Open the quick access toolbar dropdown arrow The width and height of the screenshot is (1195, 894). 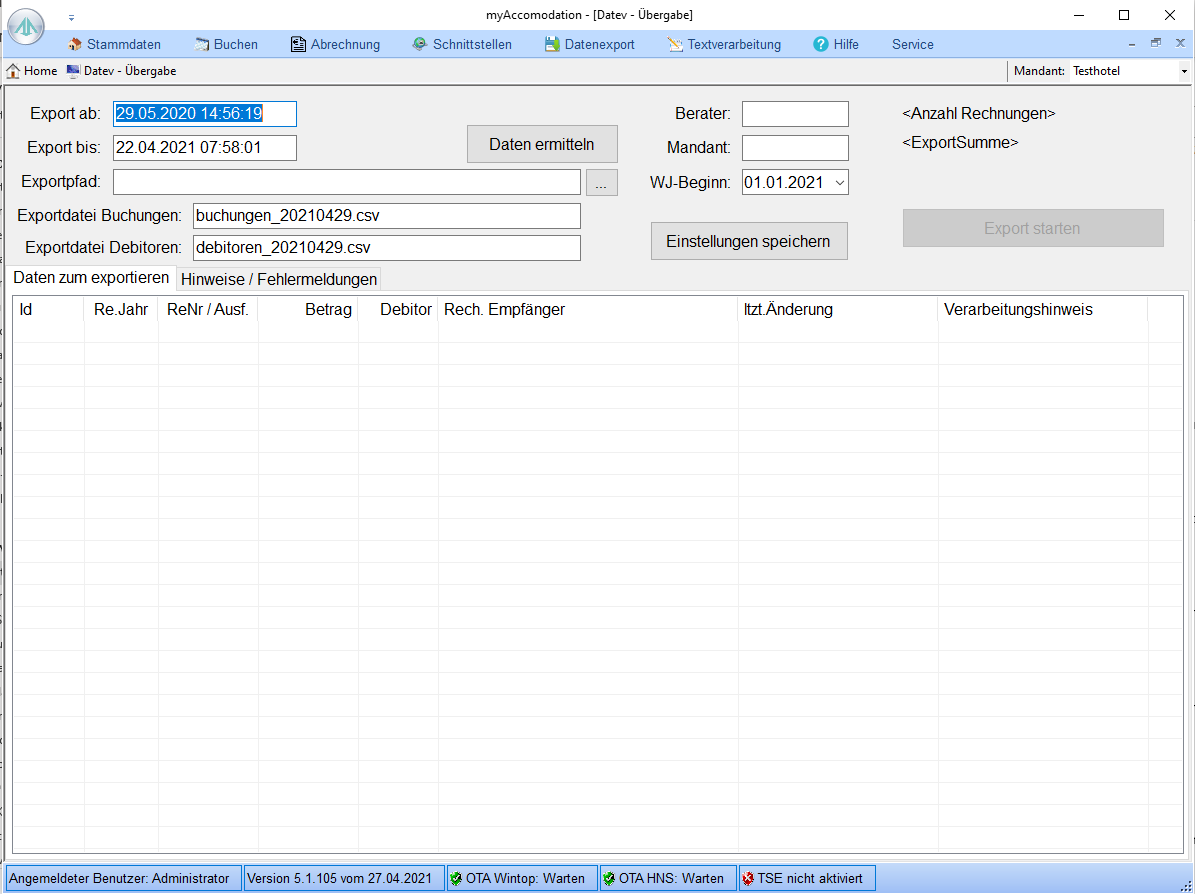pyautogui.click(x=71, y=18)
